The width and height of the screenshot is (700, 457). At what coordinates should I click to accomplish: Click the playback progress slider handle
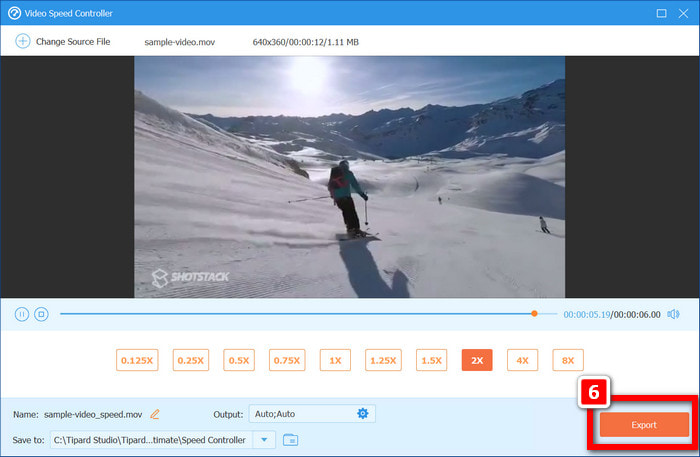pos(535,314)
